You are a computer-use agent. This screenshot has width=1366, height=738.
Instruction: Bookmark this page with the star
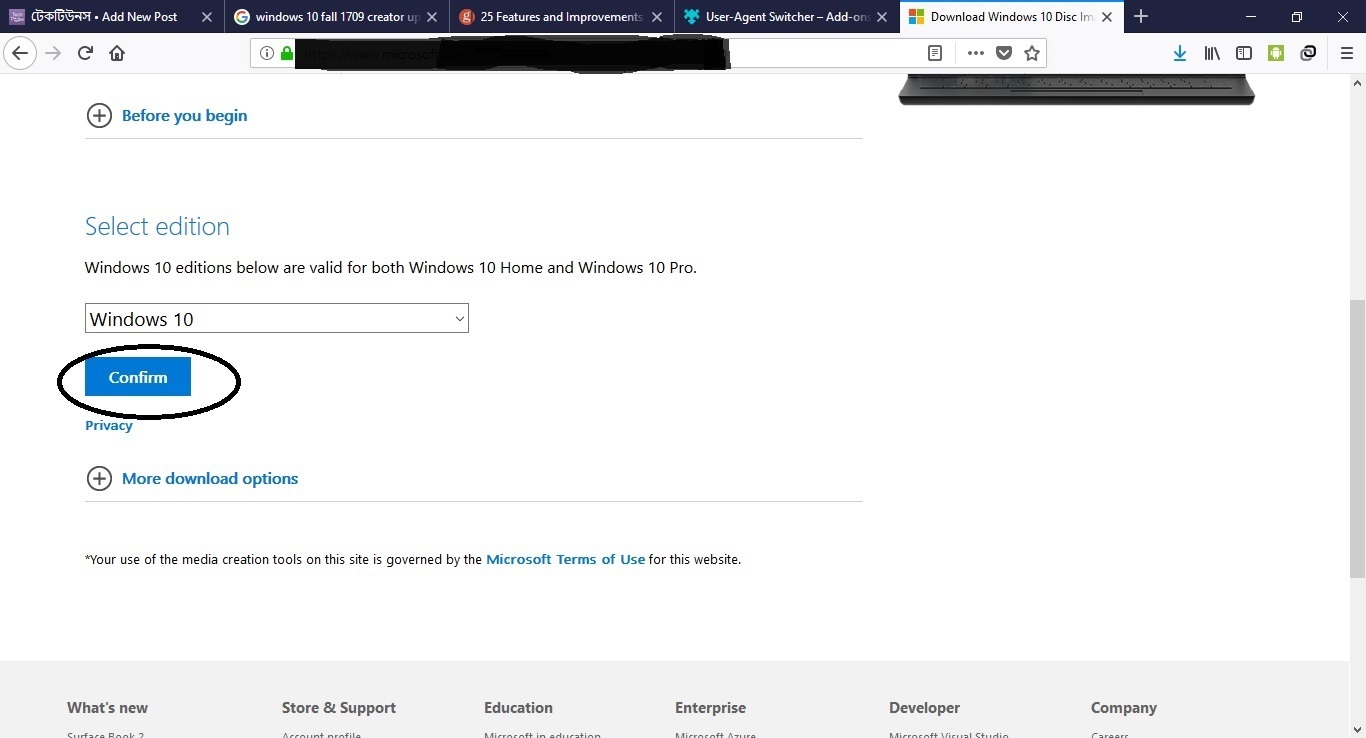coord(1032,54)
